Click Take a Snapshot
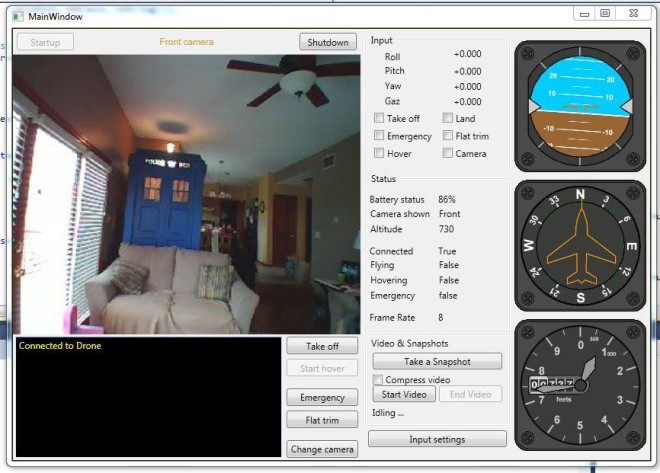This screenshot has height=473, width=660. click(437, 361)
